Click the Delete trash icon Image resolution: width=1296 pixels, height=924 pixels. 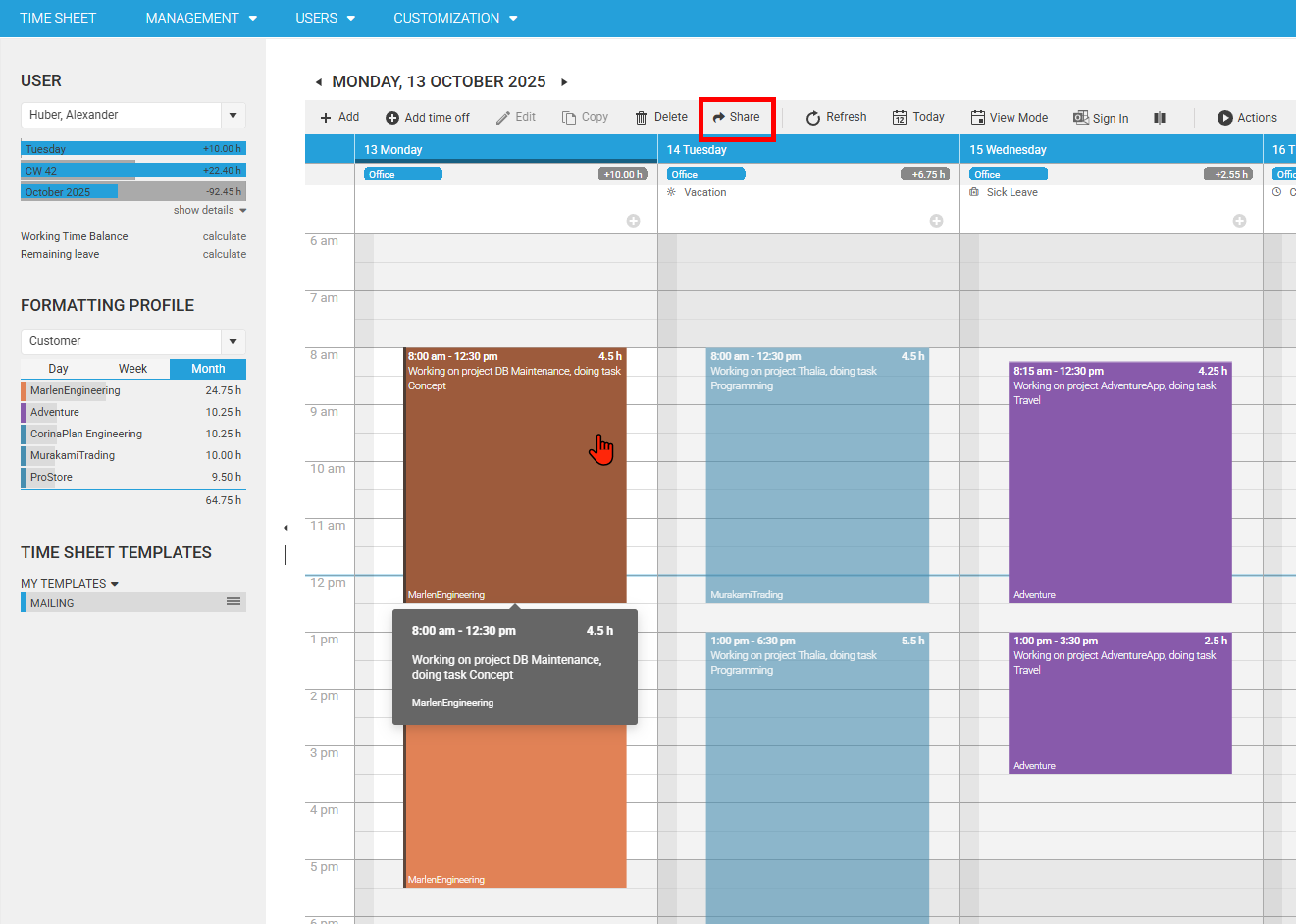(x=642, y=118)
